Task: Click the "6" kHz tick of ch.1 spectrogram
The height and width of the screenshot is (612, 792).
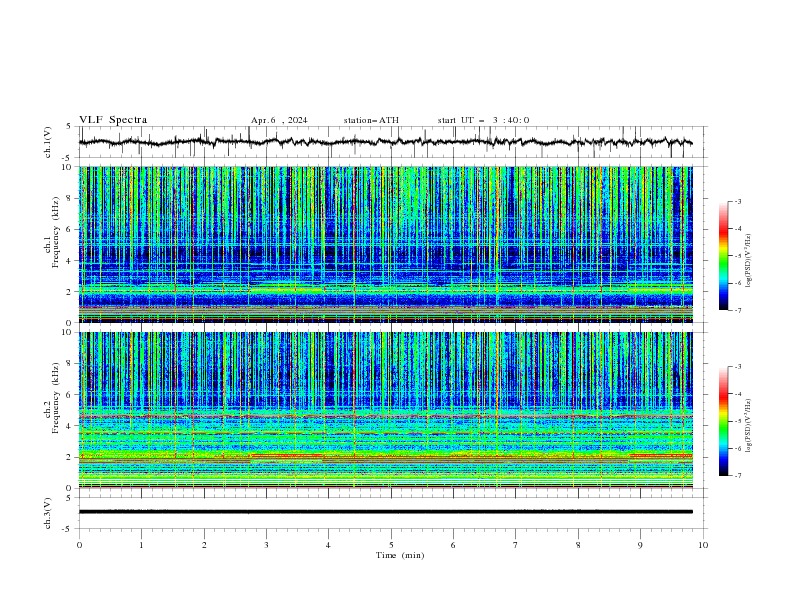Action: (x=71, y=229)
